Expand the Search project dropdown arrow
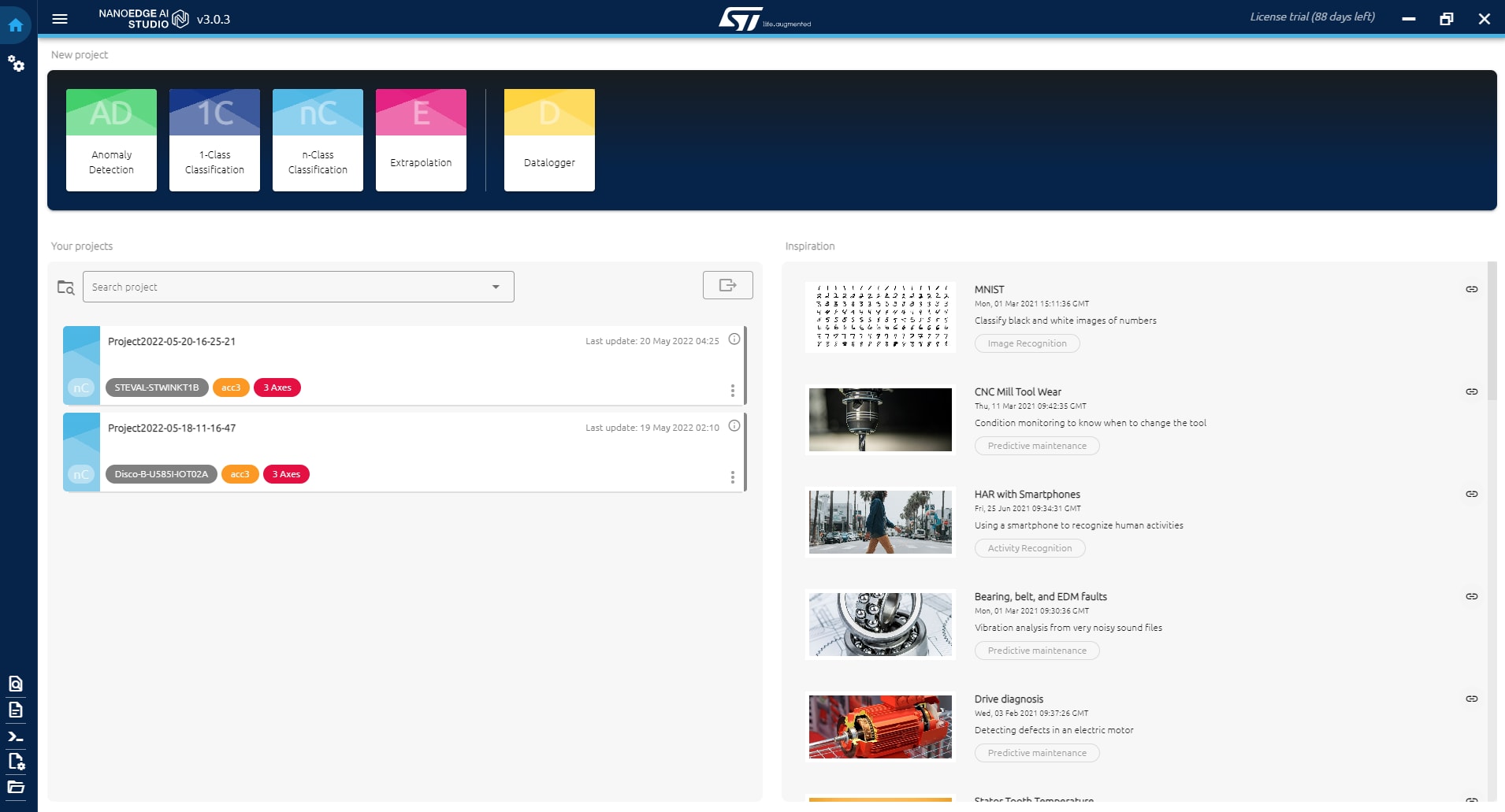The height and width of the screenshot is (812, 1505). click(x=496, y=287)
